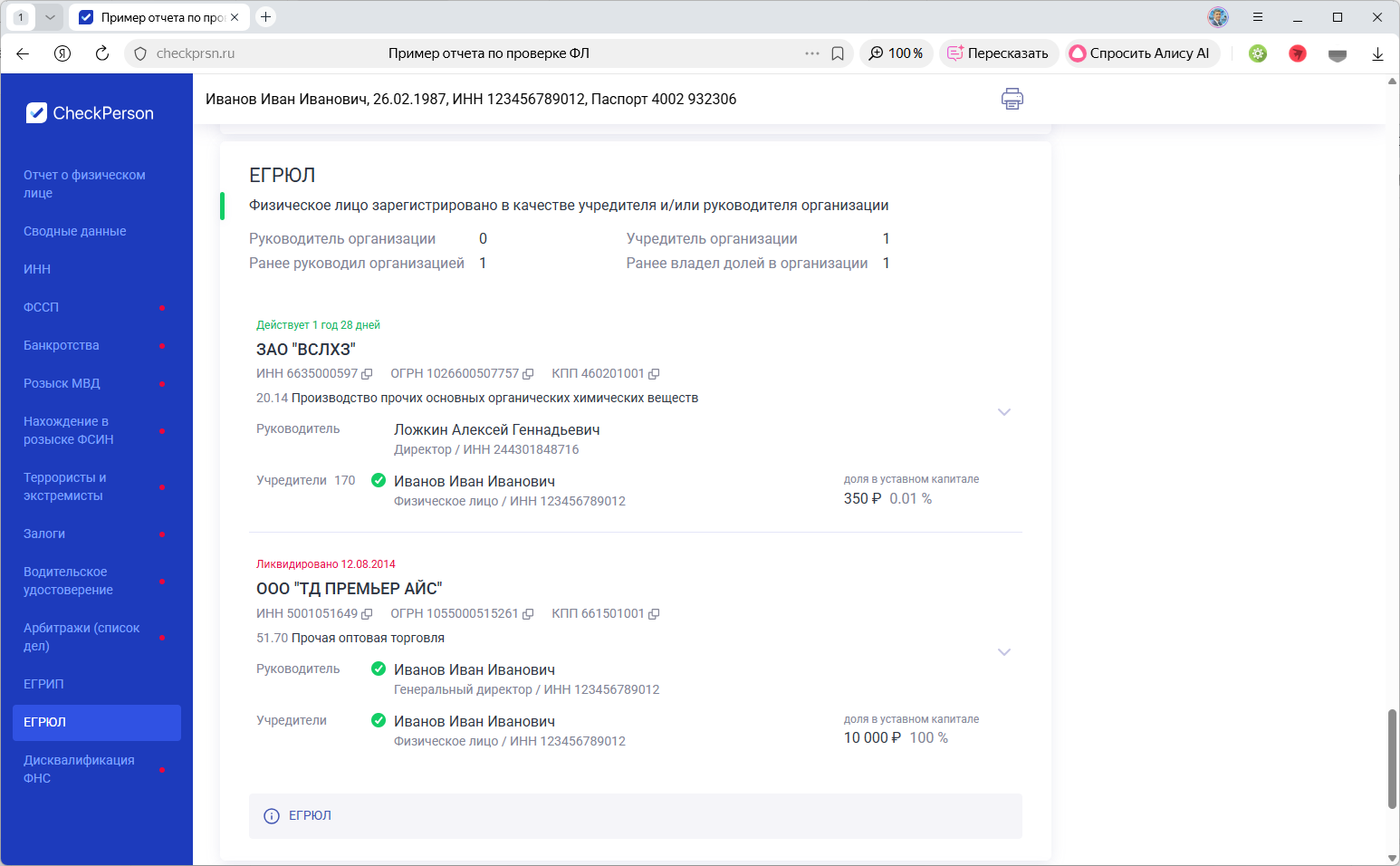The width and height of the screenshot is (1400, 866).
Task: Click copy icon next to KPP 661501001
Action: tap(654, 614)
